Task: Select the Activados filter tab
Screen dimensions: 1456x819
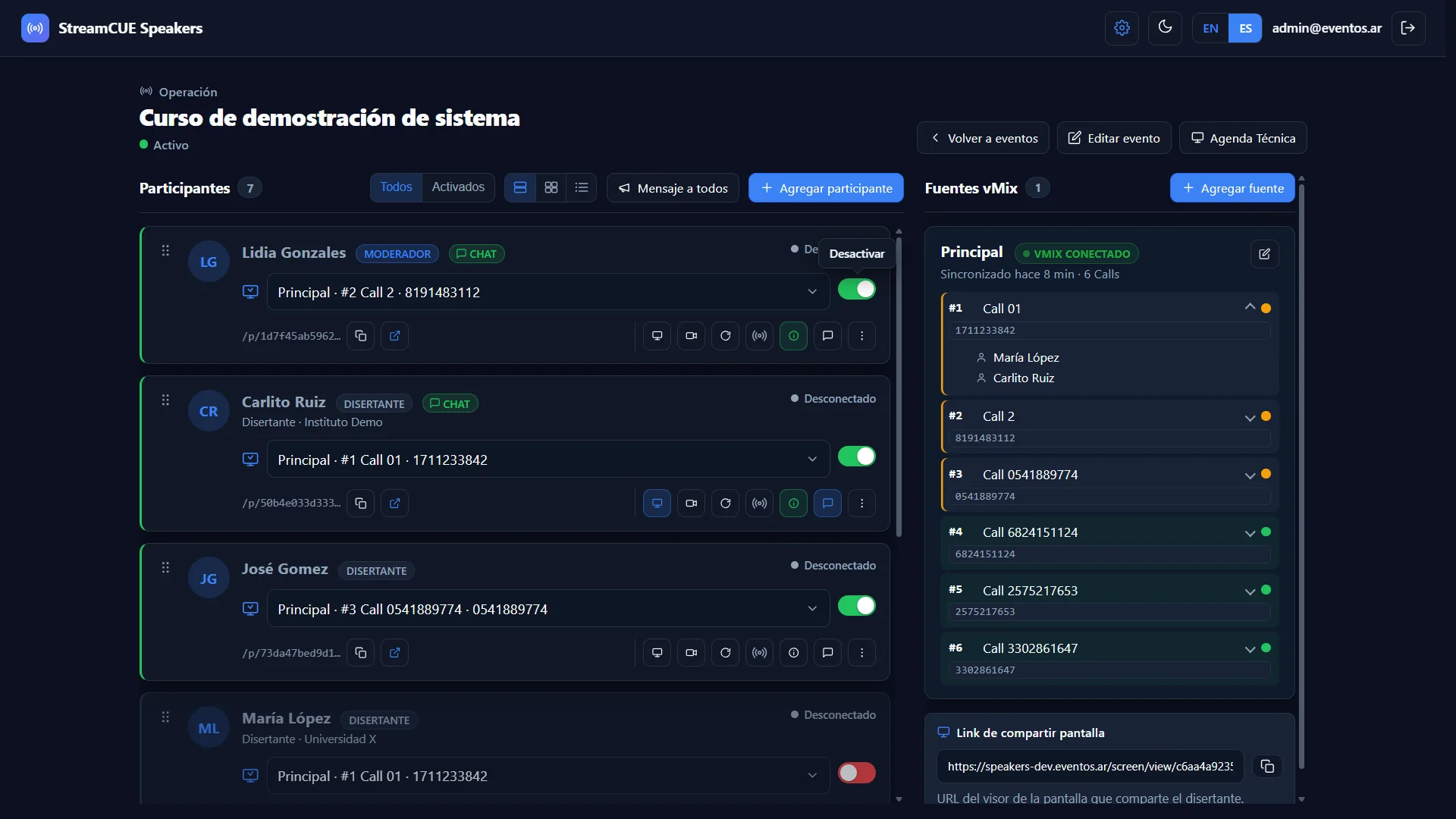Action: click(458, 187)
